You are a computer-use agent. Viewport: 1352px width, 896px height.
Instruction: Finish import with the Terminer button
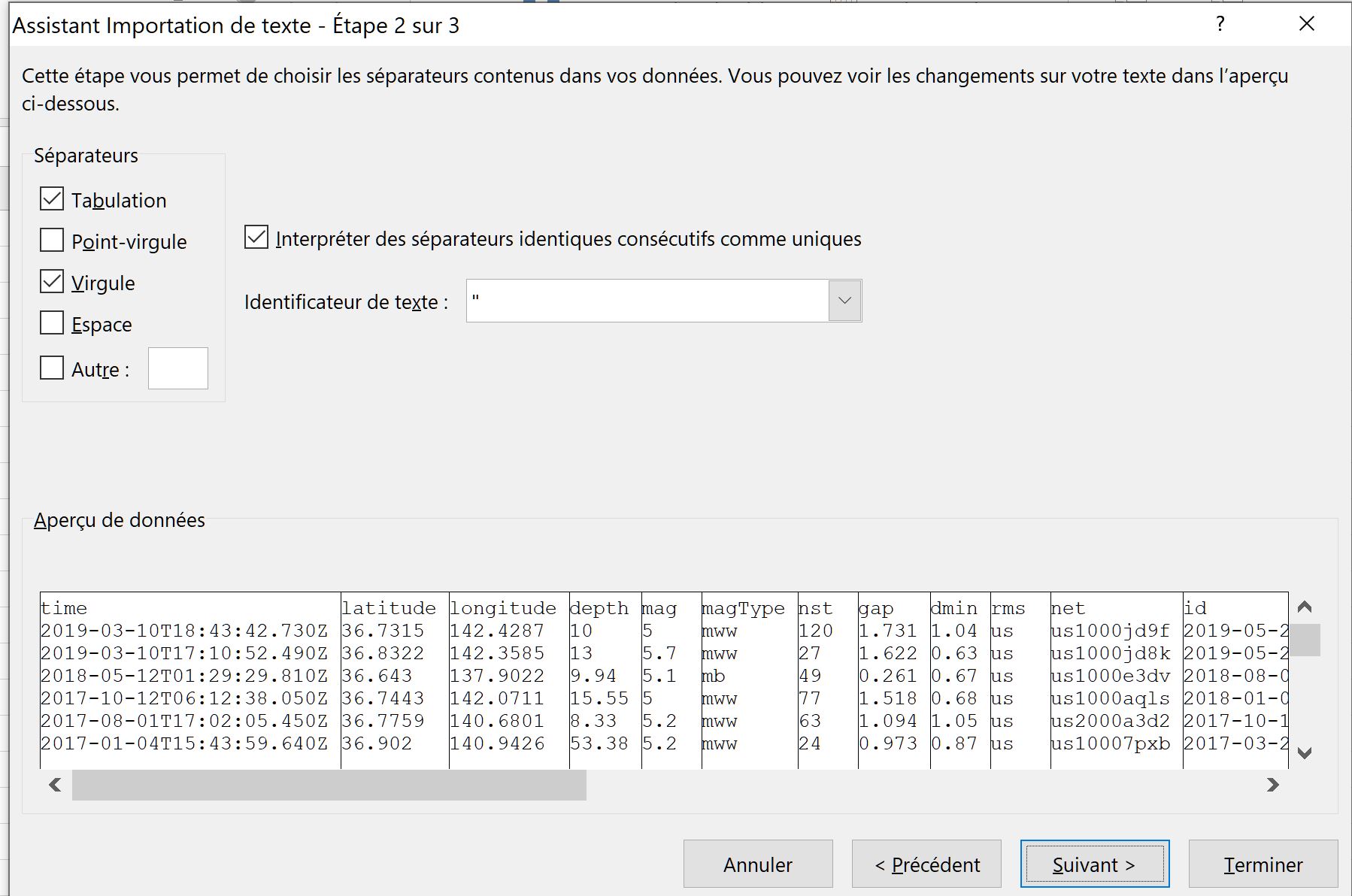click(1263, 864)
